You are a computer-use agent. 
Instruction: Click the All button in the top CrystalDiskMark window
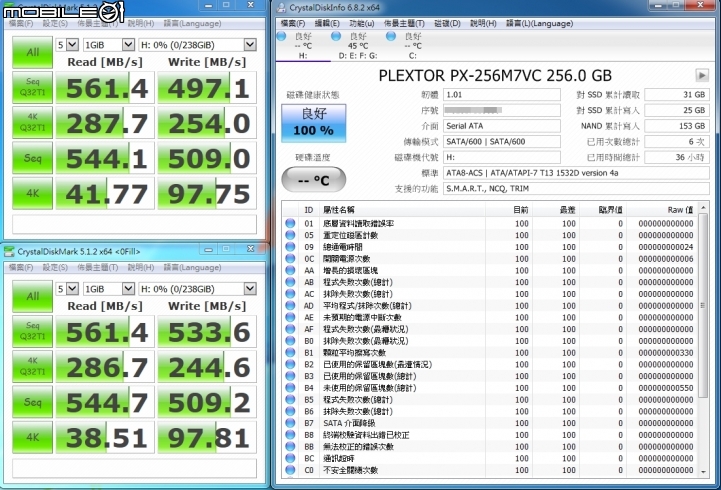click(32, 52)
